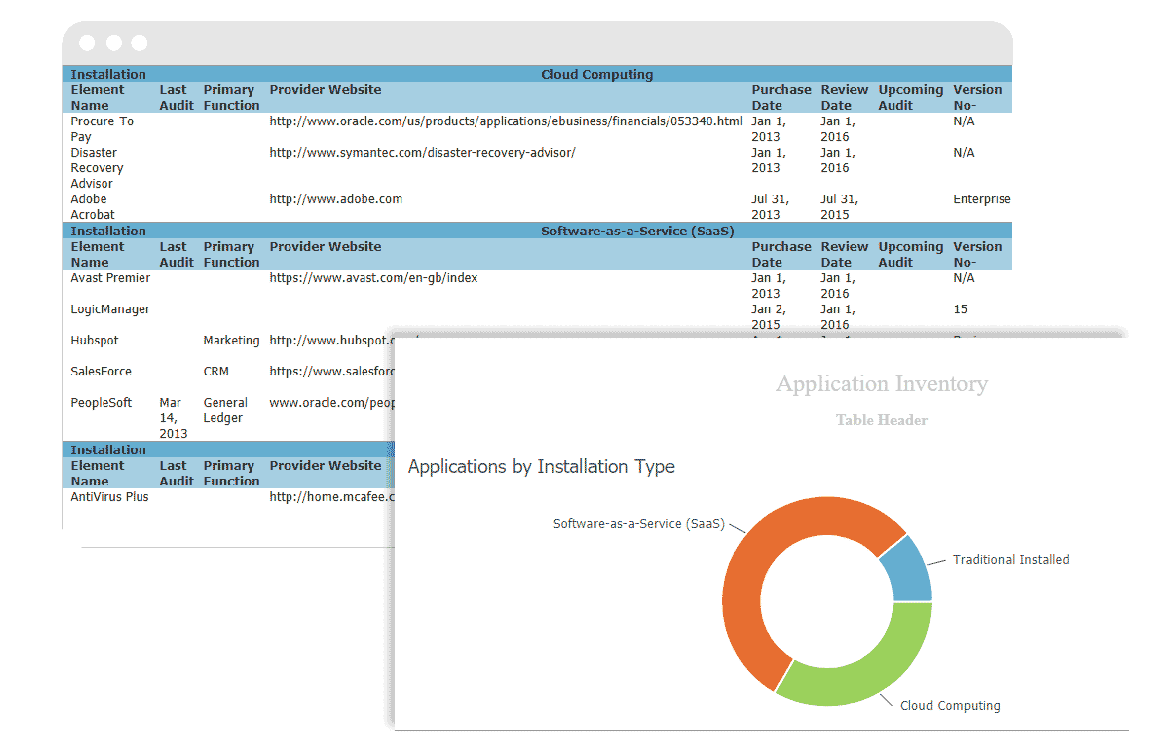The image size is (1167, 750).
Task: Click Element Name column header in SaaS section
Action: click(97, 254)
